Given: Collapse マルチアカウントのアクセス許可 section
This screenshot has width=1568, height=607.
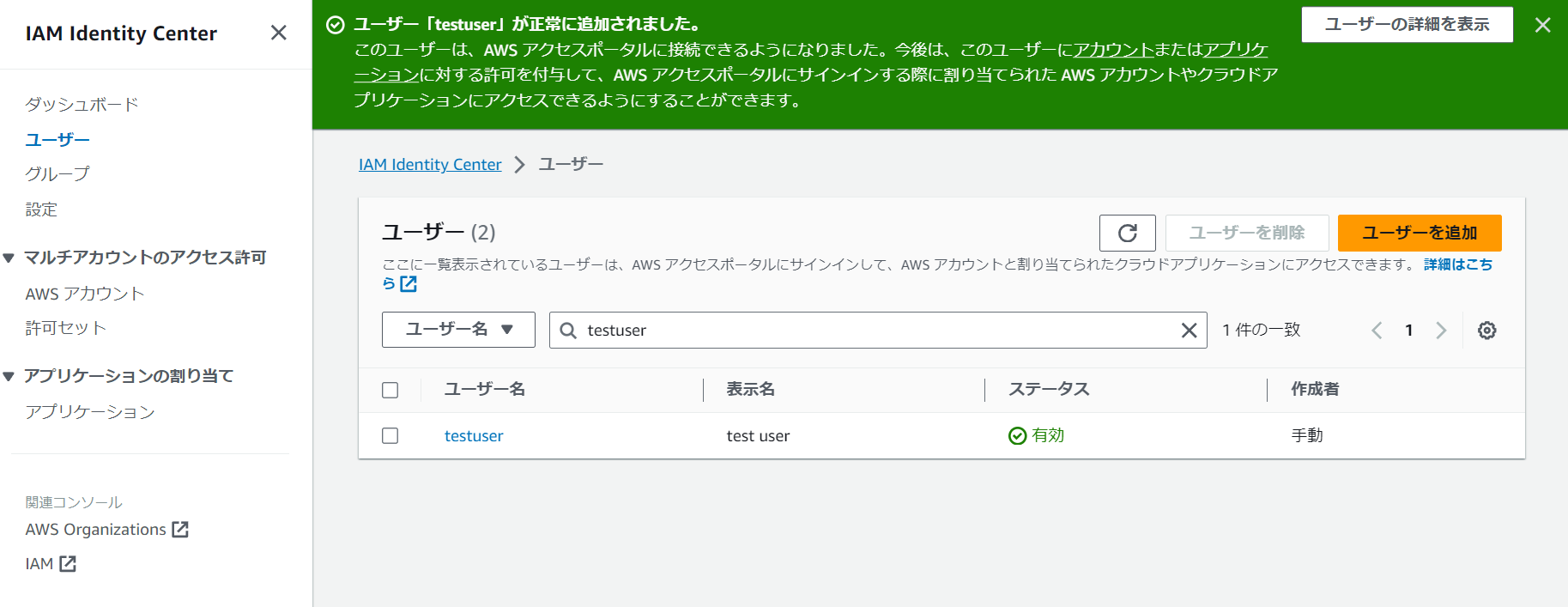Looking at the screenshot, I should coord(9,258).
